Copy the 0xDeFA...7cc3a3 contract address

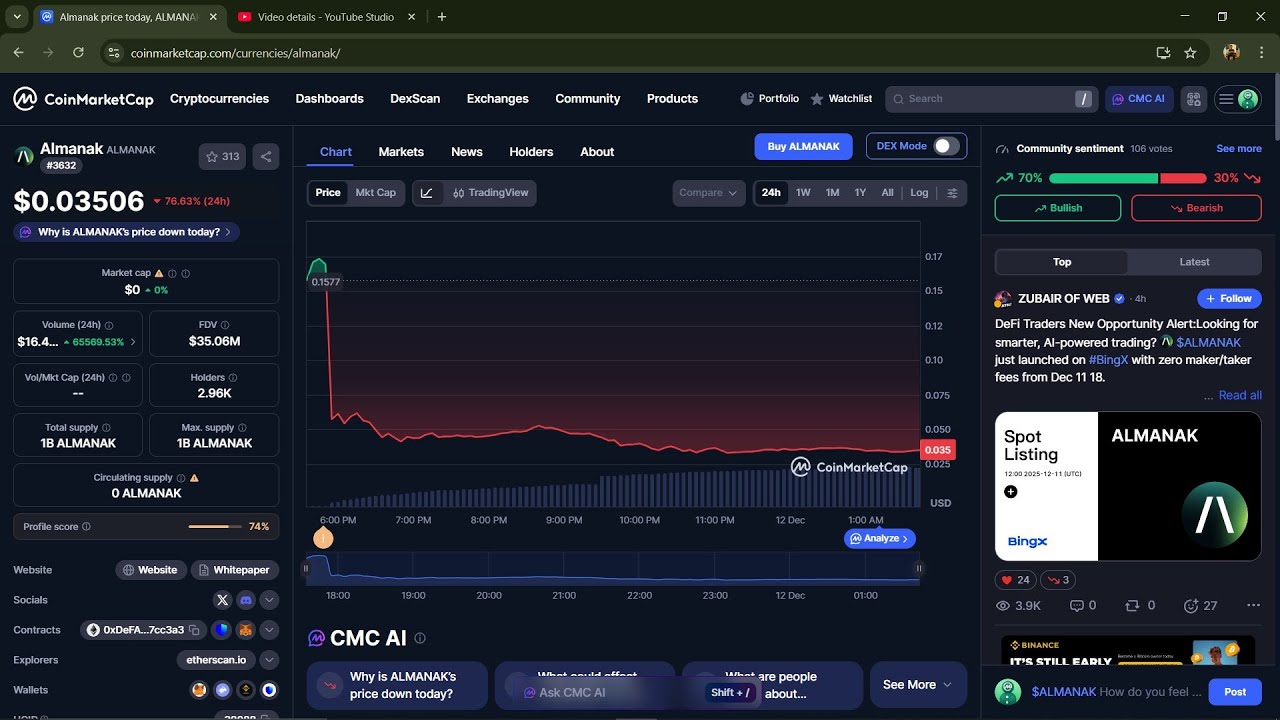pyautogui.click(x=196, y=630)
